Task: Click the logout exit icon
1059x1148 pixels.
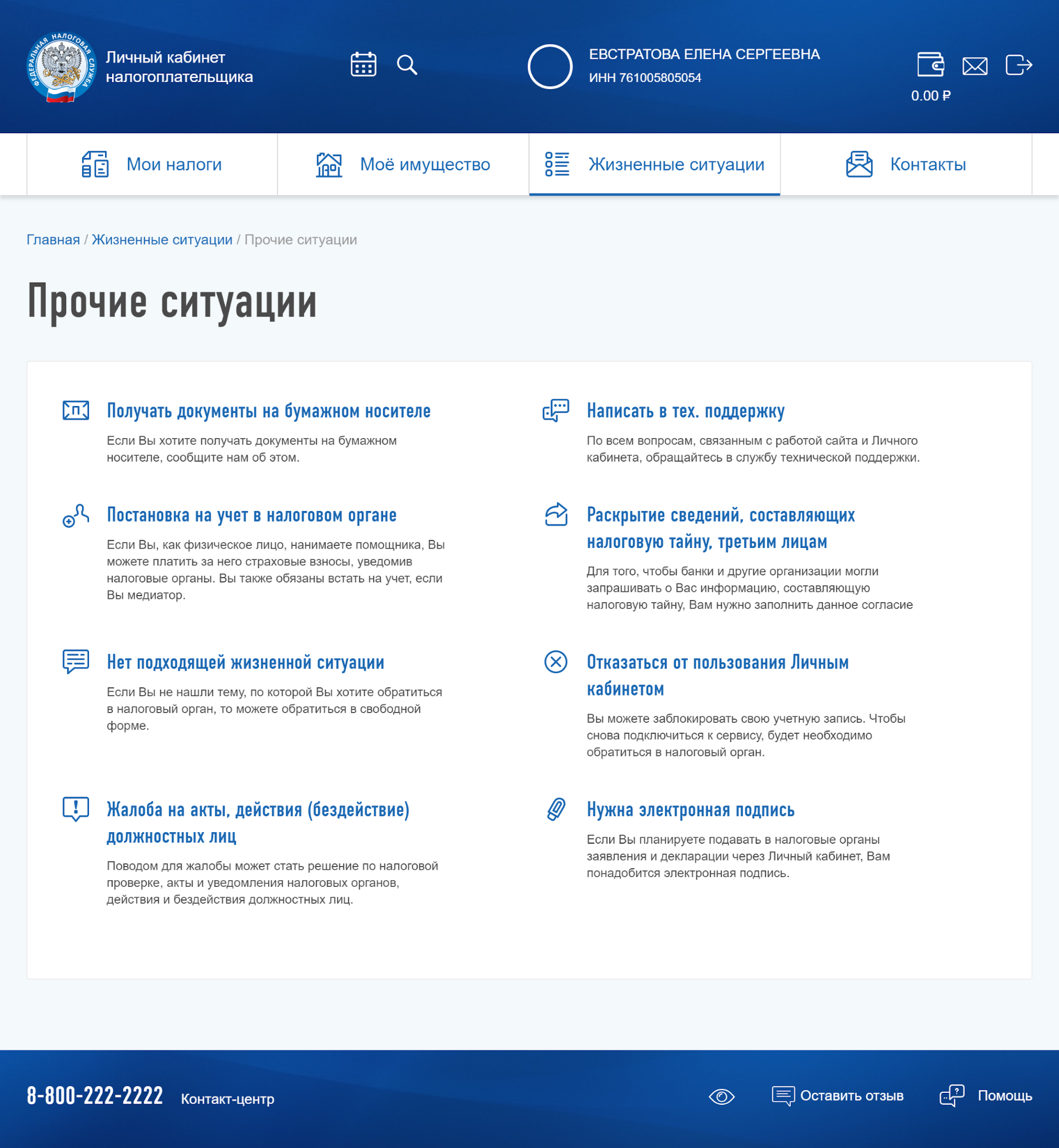Action: click(x=1018, y=65)
